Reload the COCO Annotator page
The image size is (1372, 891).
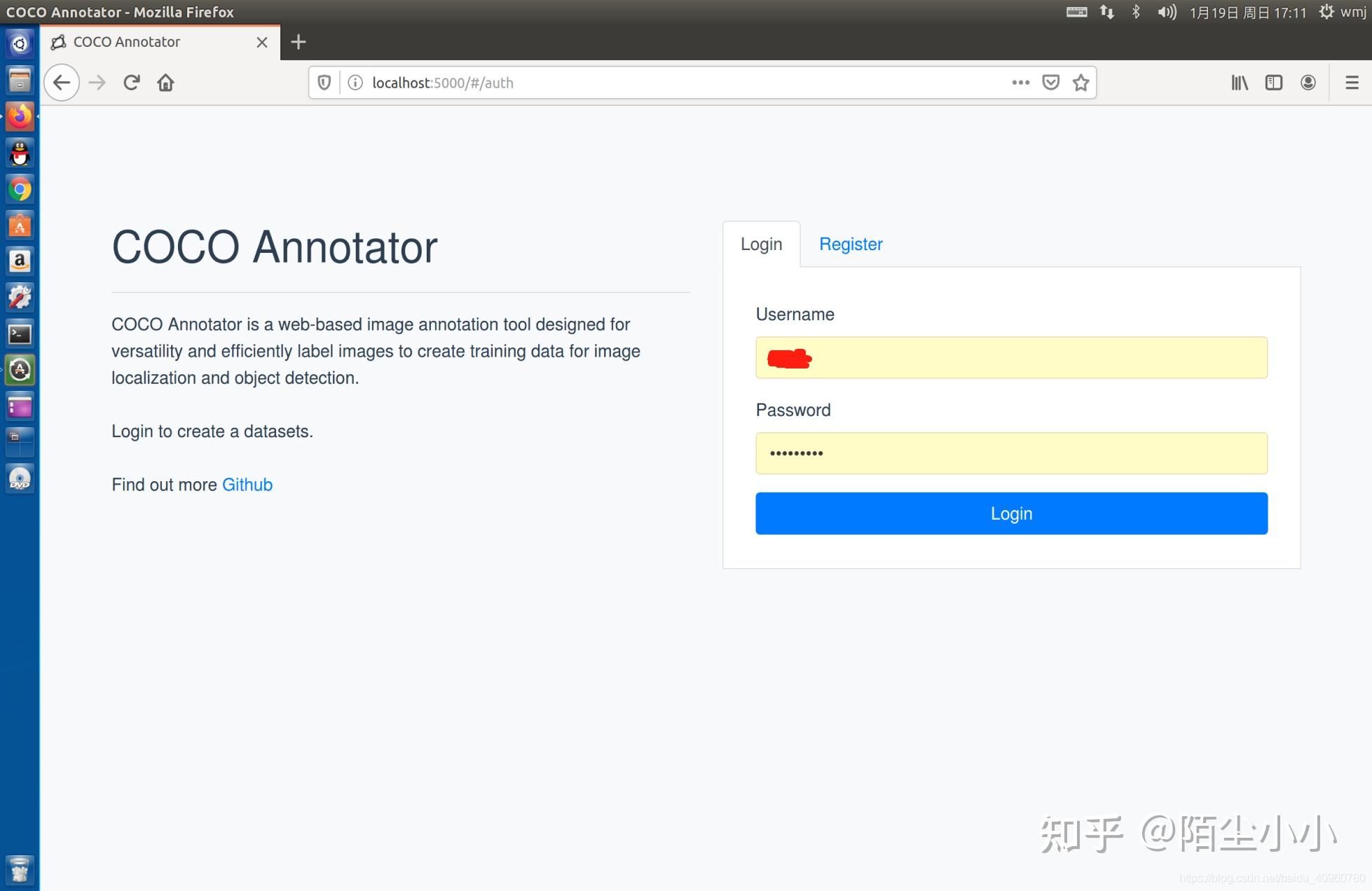pyautogui.click(x=131, y=82)
